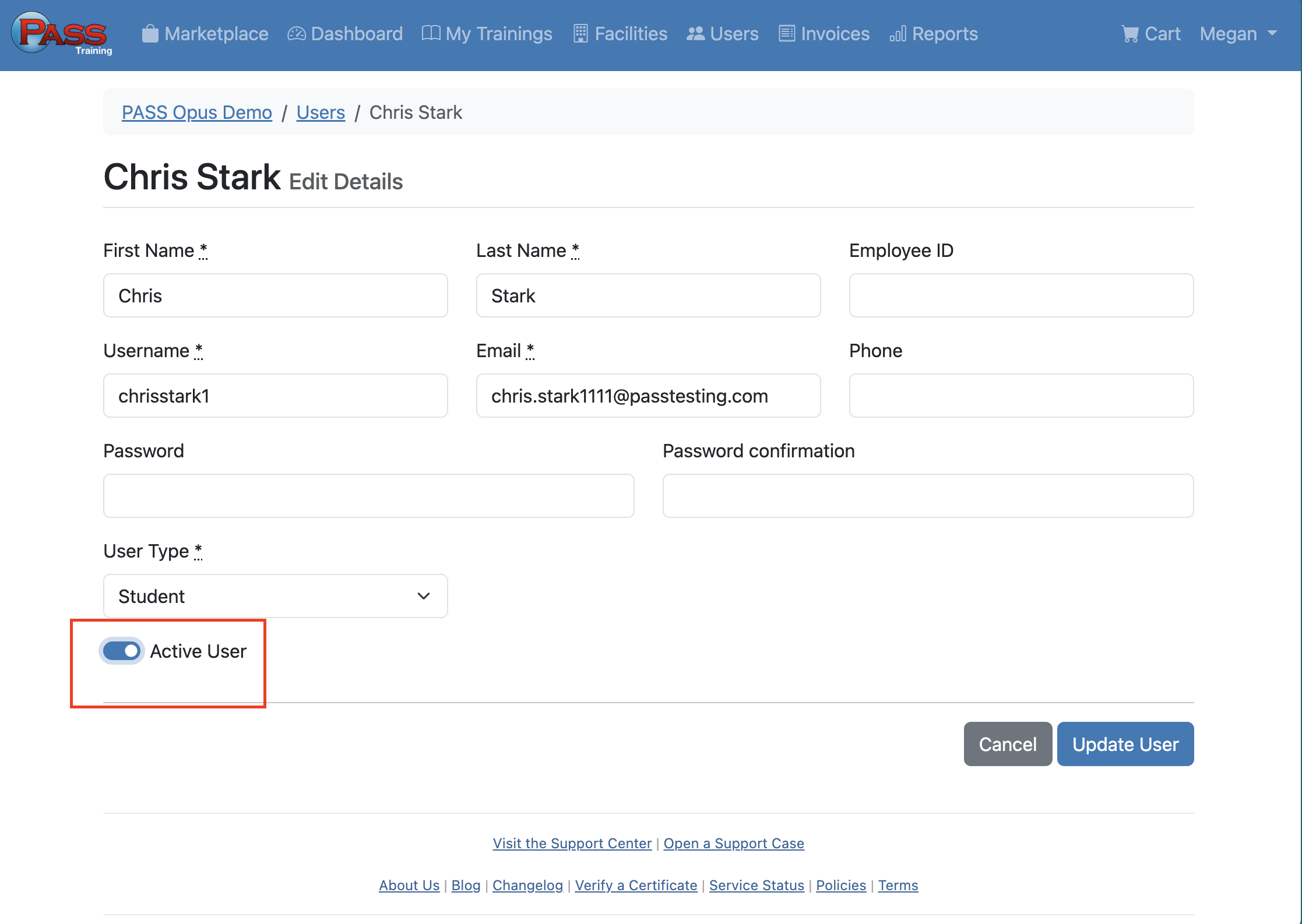Click the Invoices document icon
This screenshot has height=924, width=1302.
pyautogui.click(x=787, y=34)
